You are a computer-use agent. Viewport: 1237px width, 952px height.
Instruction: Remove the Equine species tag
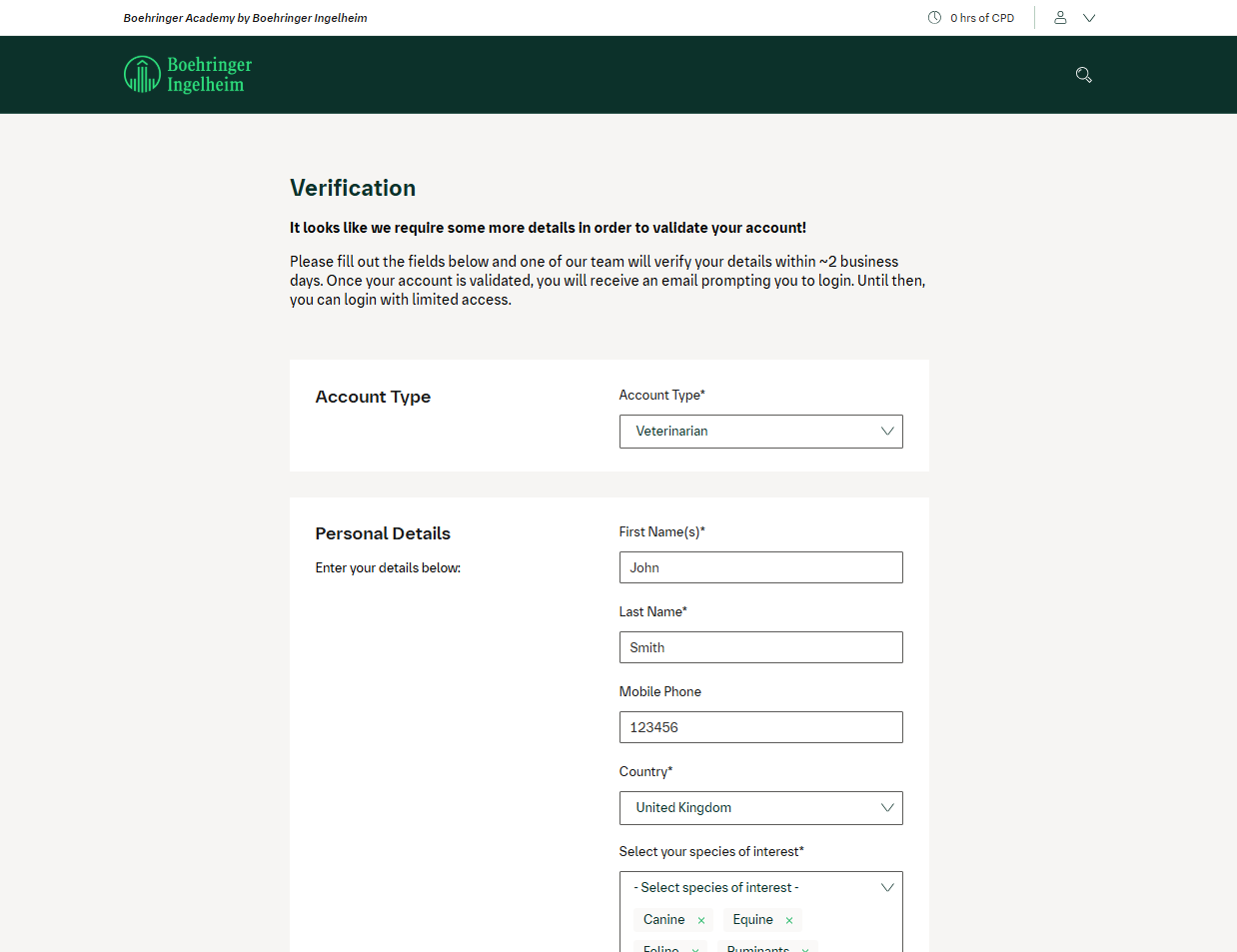pos(788,919)
